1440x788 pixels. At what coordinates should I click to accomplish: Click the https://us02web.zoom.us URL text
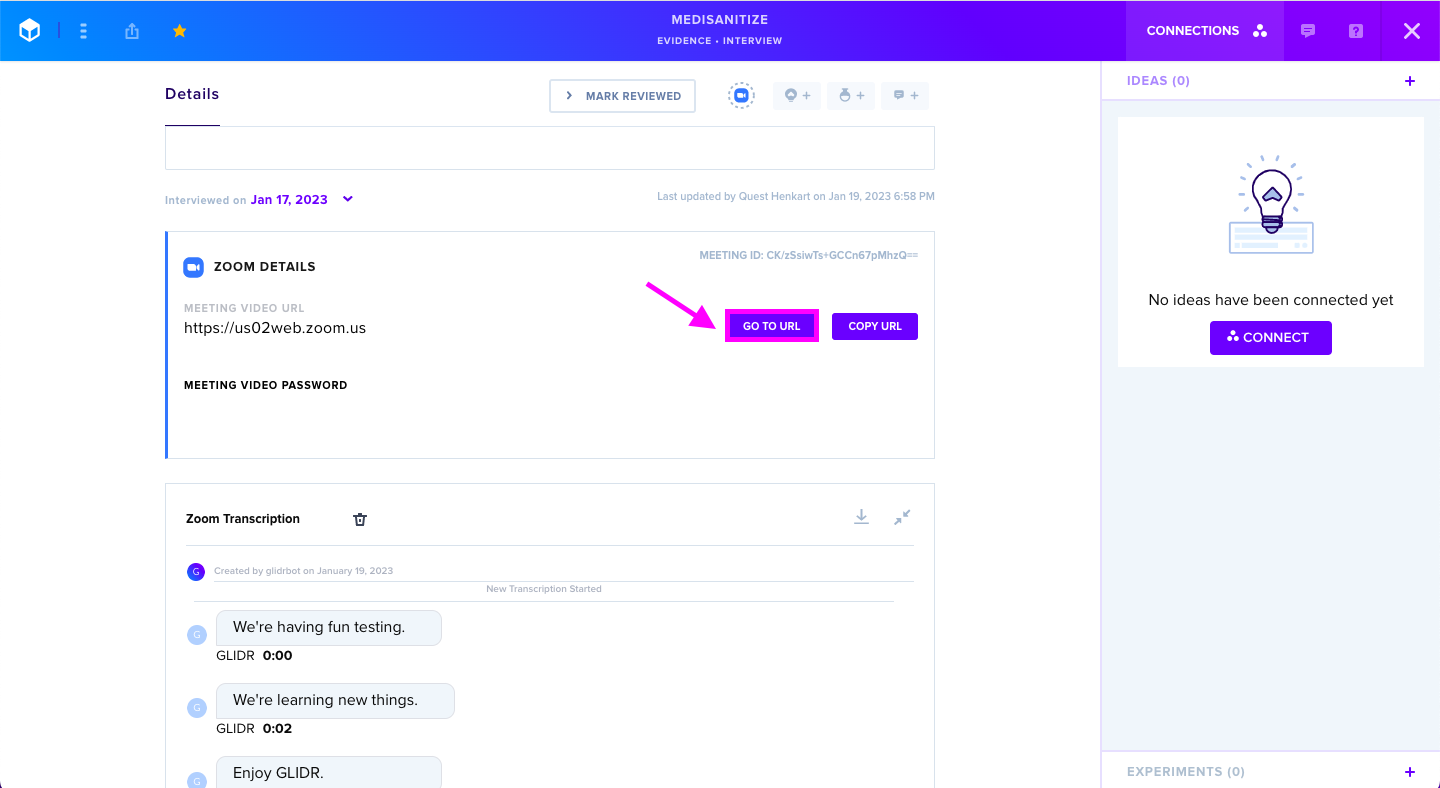coord(275,328)
